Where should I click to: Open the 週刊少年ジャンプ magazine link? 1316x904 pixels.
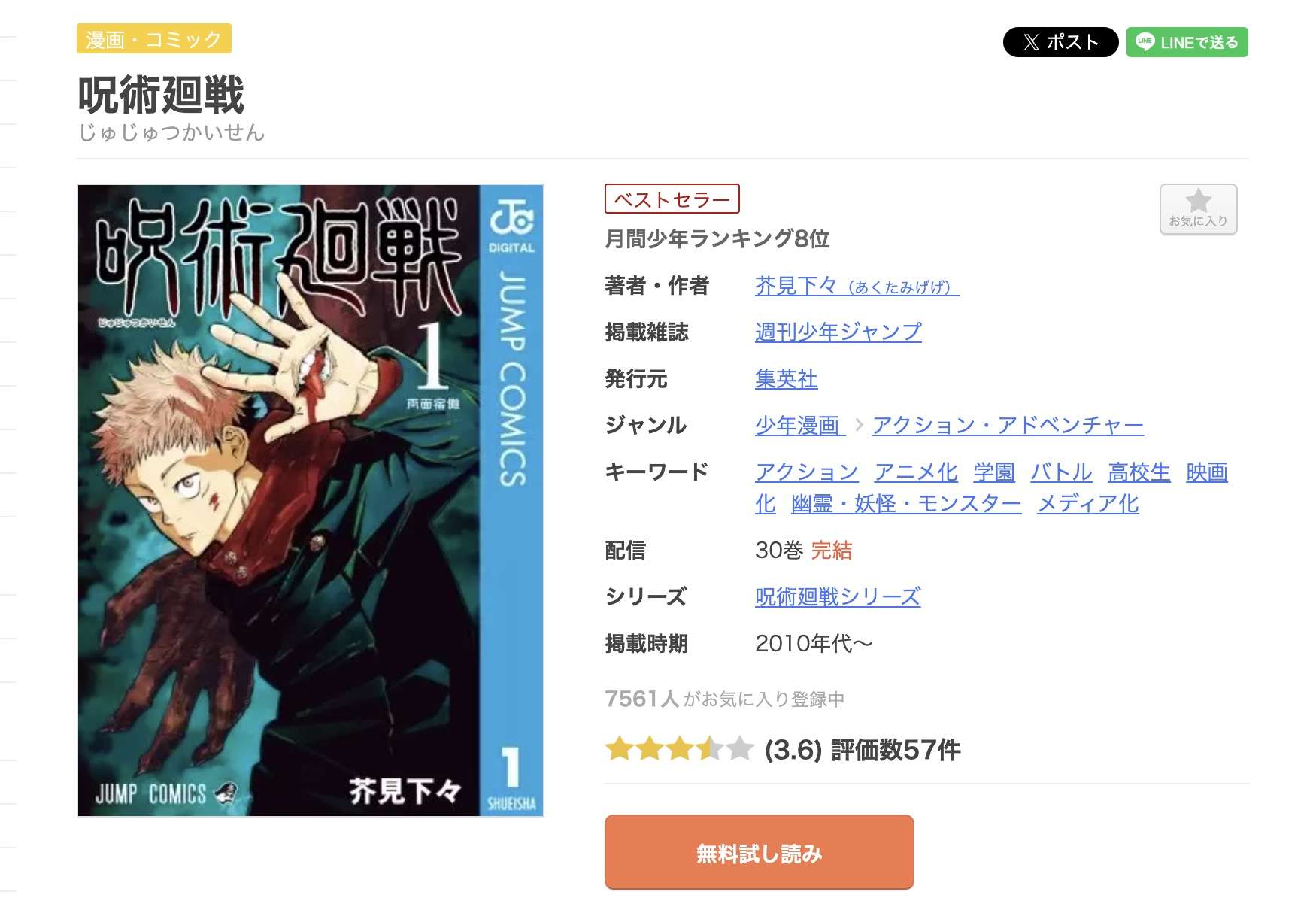(838, 332)
